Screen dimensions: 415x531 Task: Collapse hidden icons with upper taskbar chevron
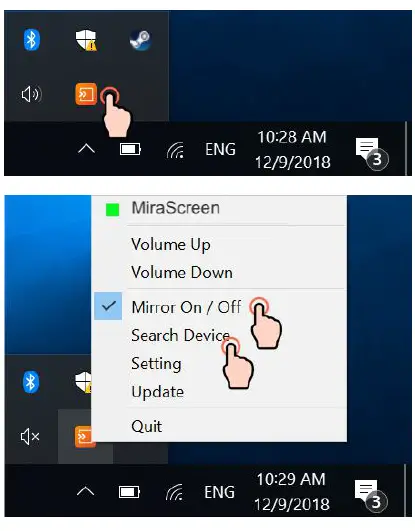(x=86, y=148)
